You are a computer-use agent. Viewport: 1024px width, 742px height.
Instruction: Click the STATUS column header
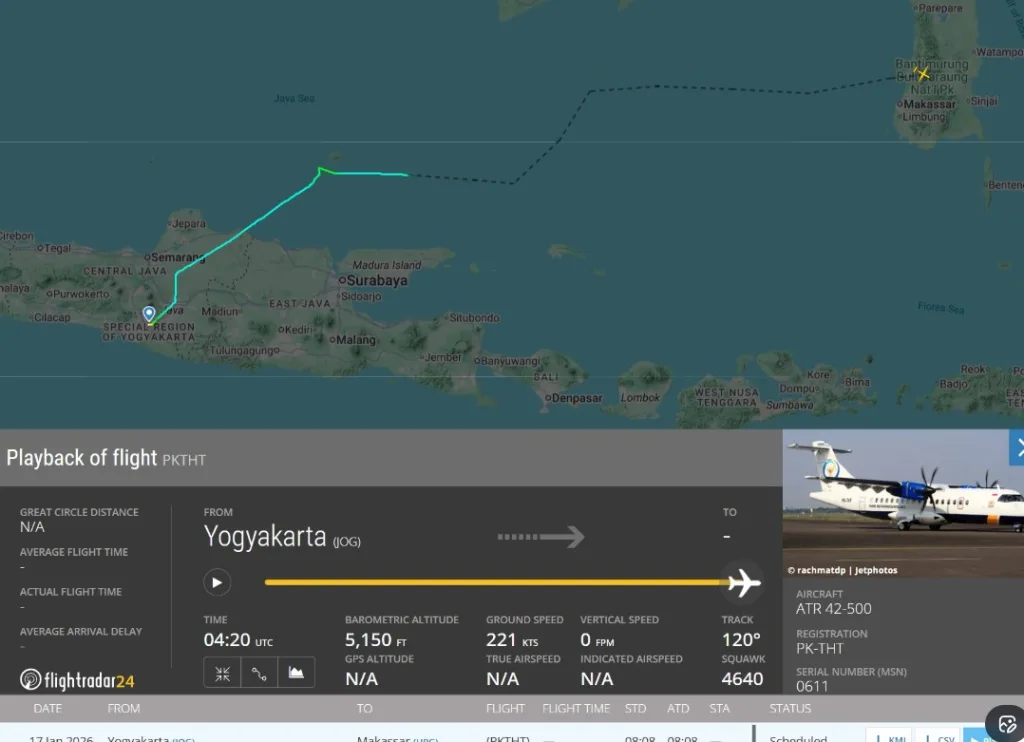[790, 708]
